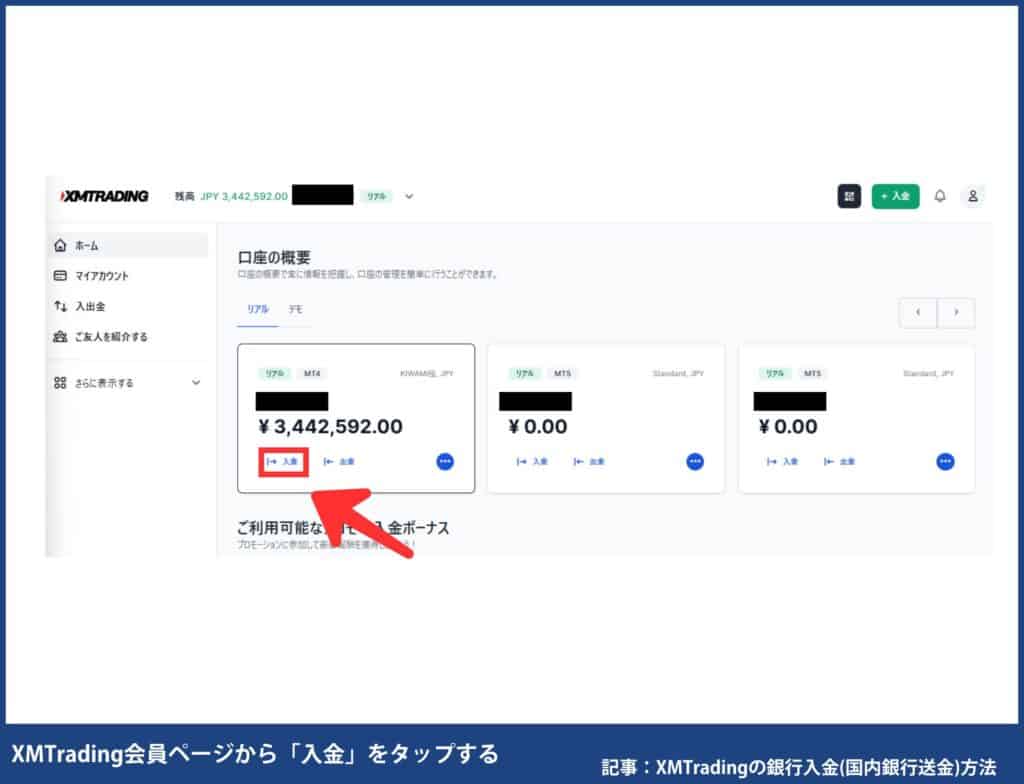Click the さらに表示する grid icon

59,381
